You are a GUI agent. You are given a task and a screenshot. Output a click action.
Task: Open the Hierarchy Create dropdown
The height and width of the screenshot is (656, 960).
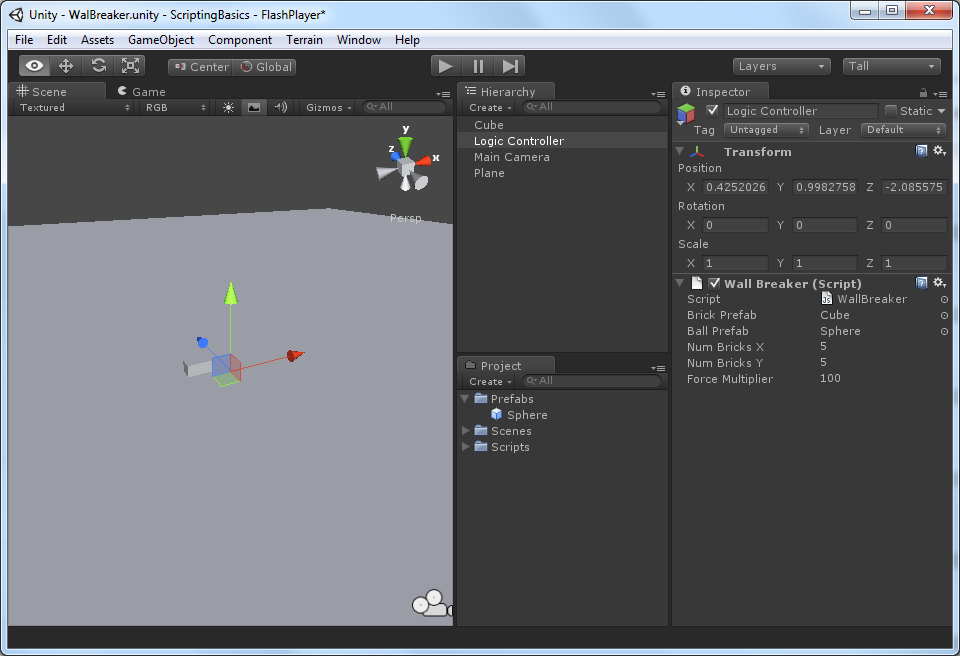[490, 107]
